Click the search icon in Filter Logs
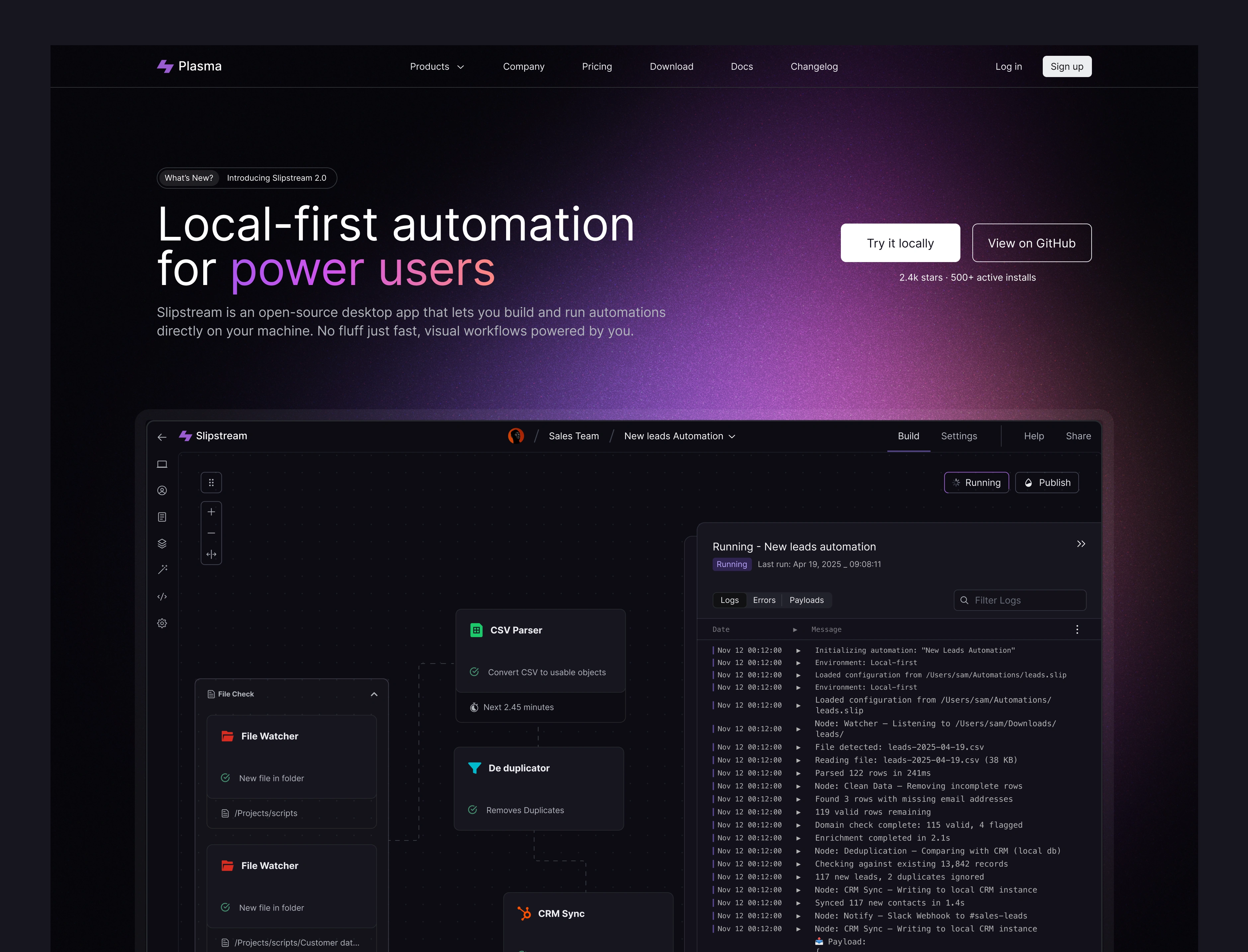The width and height of the screenshot is (1248, 952). (x=964, y=600)
